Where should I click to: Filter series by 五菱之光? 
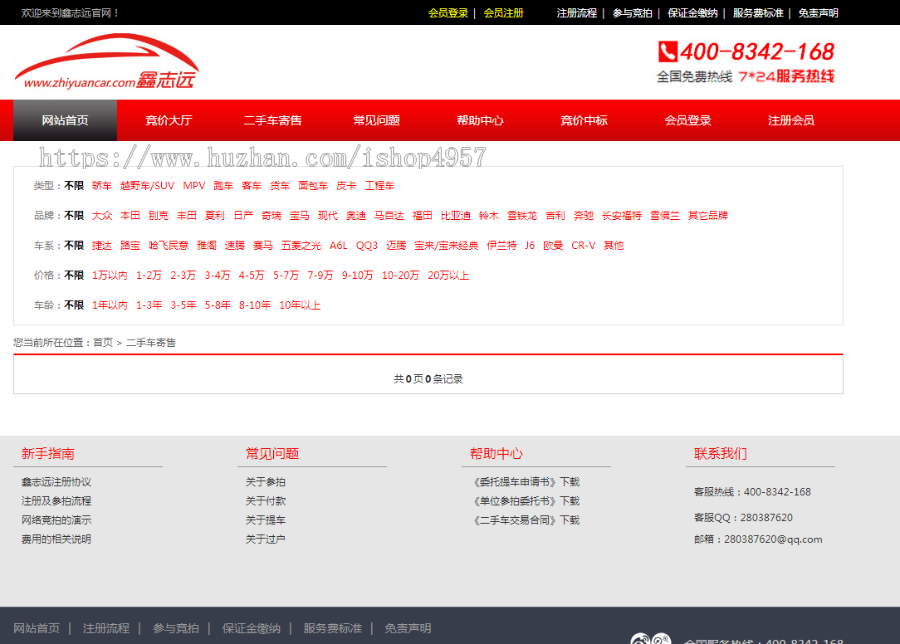[301, 246]
